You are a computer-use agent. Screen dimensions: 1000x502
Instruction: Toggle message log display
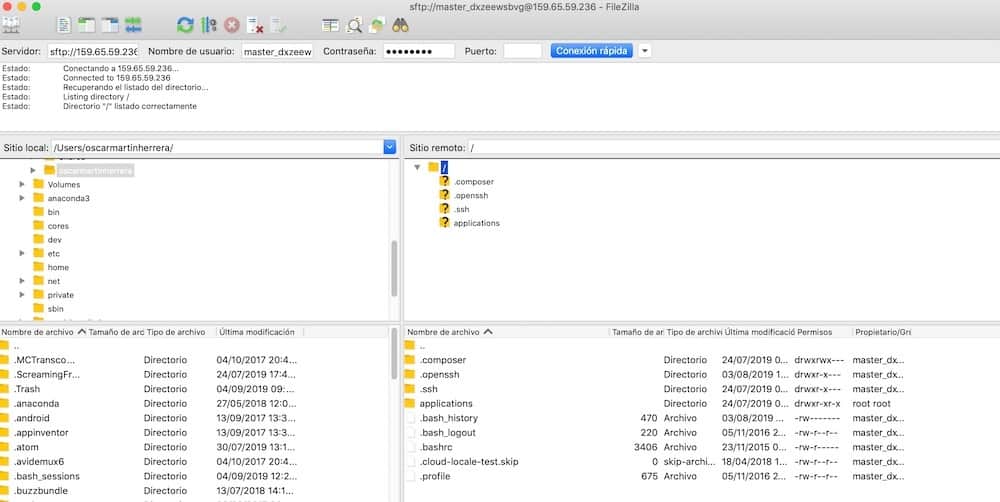coord(64,25)
